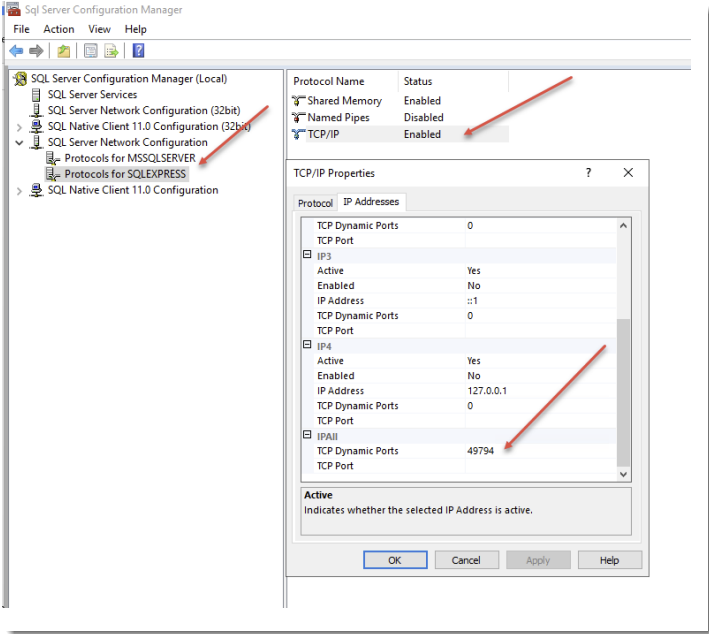The height and width of the screenshot is (634, 709).
Task: Open the View menu
Action: (x=99, y=29)
